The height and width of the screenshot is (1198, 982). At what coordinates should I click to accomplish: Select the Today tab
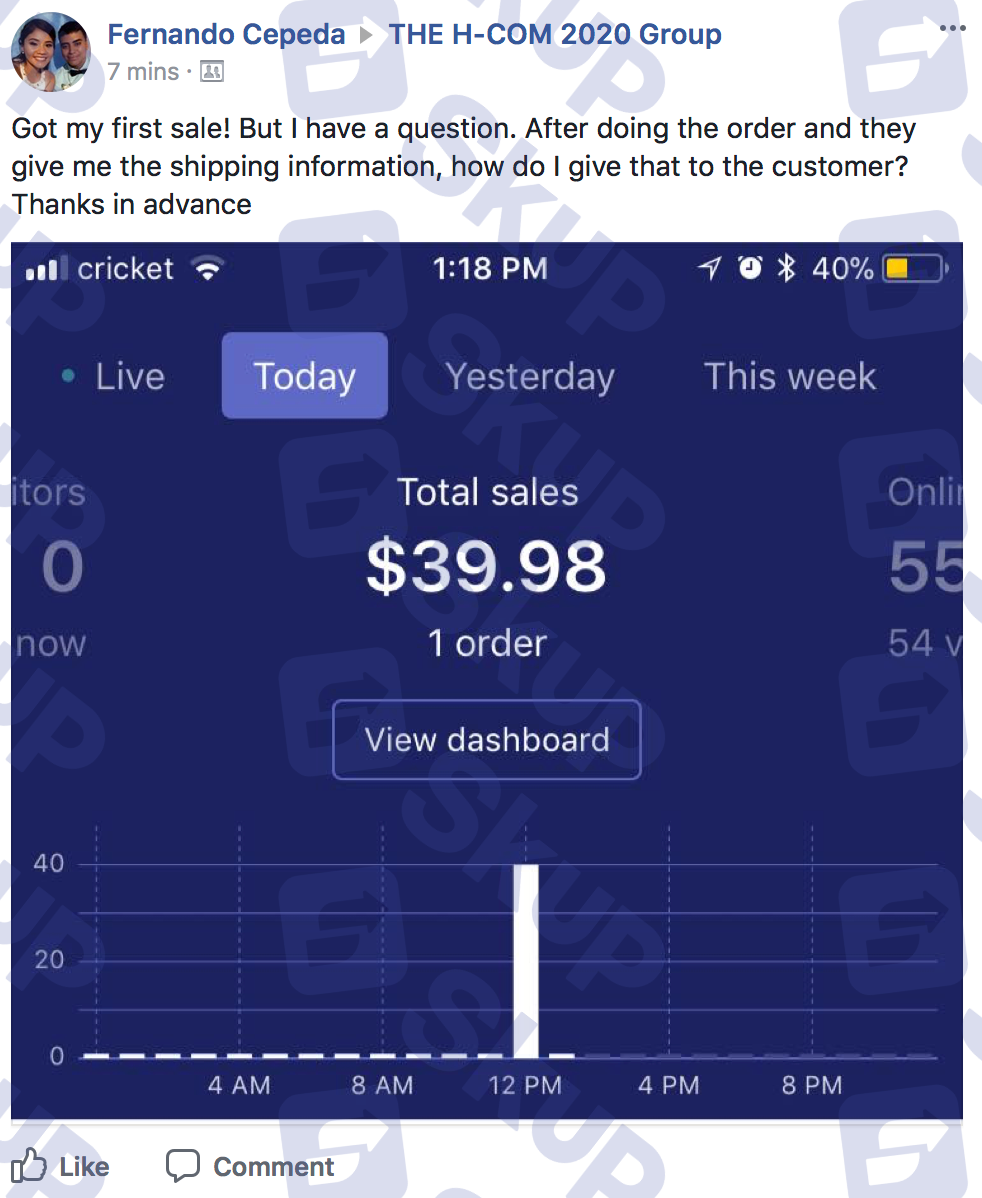(x=304, y=375)
